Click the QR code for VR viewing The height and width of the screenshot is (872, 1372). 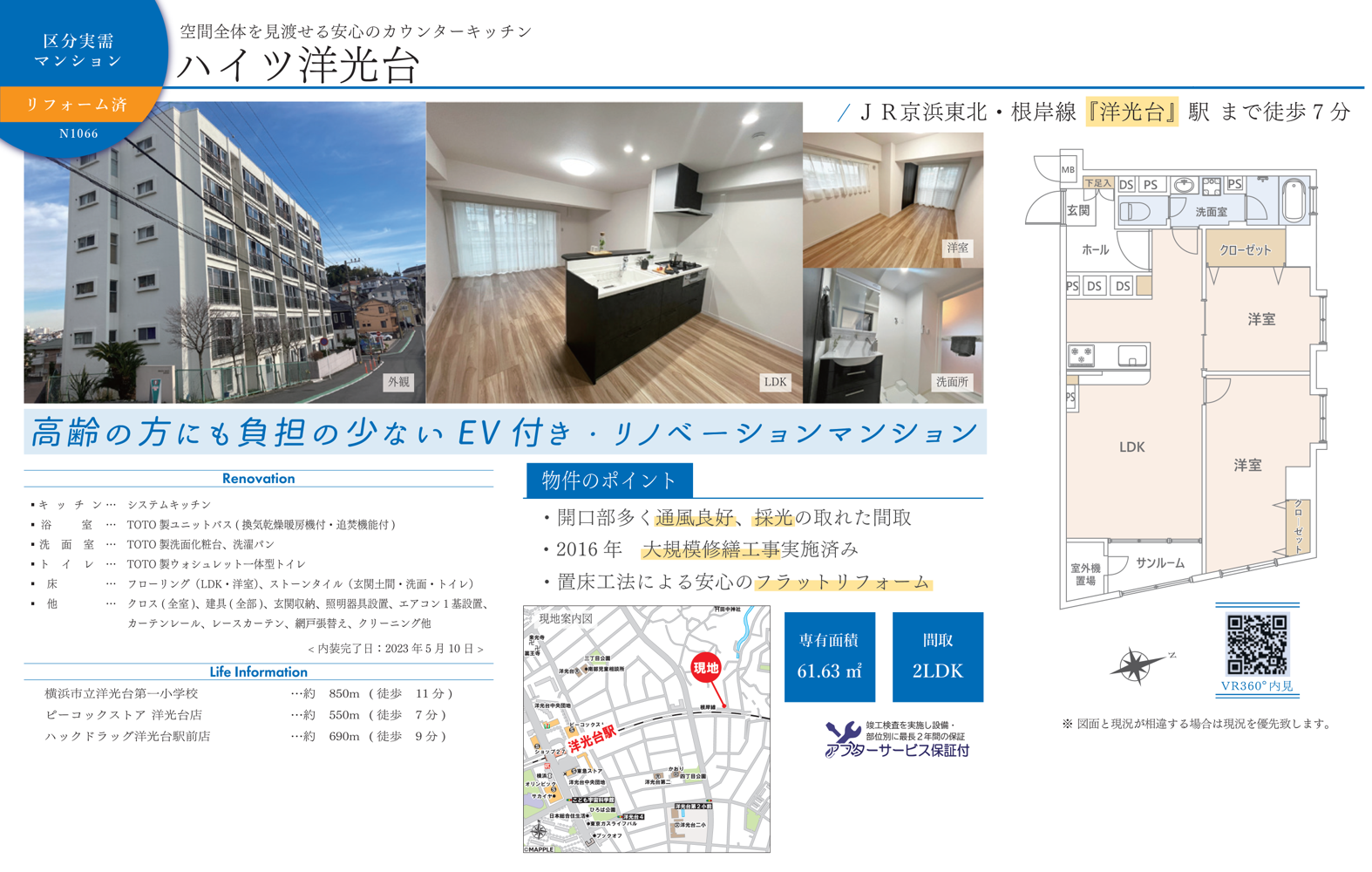[1256, 644]
